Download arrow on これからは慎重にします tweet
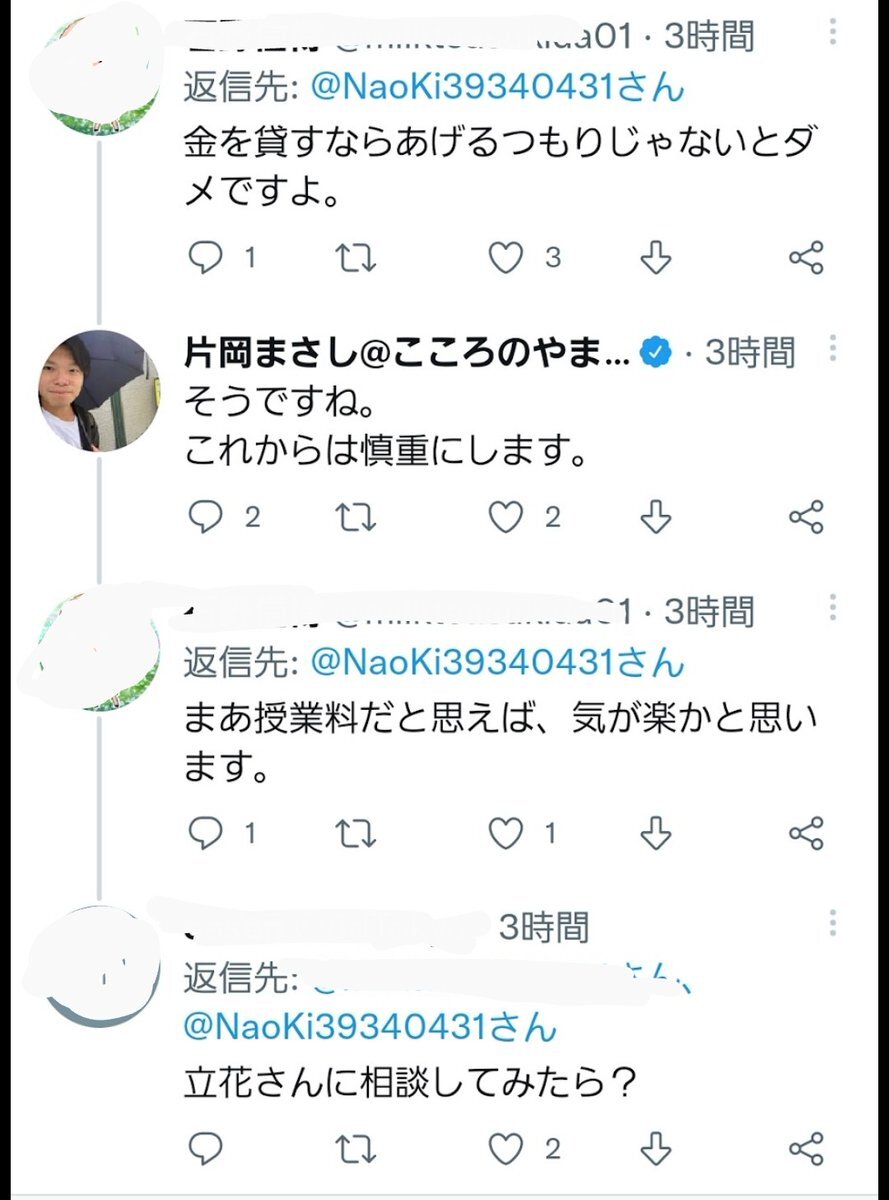This screenshot has height=1200, width=889. (656, 517)
